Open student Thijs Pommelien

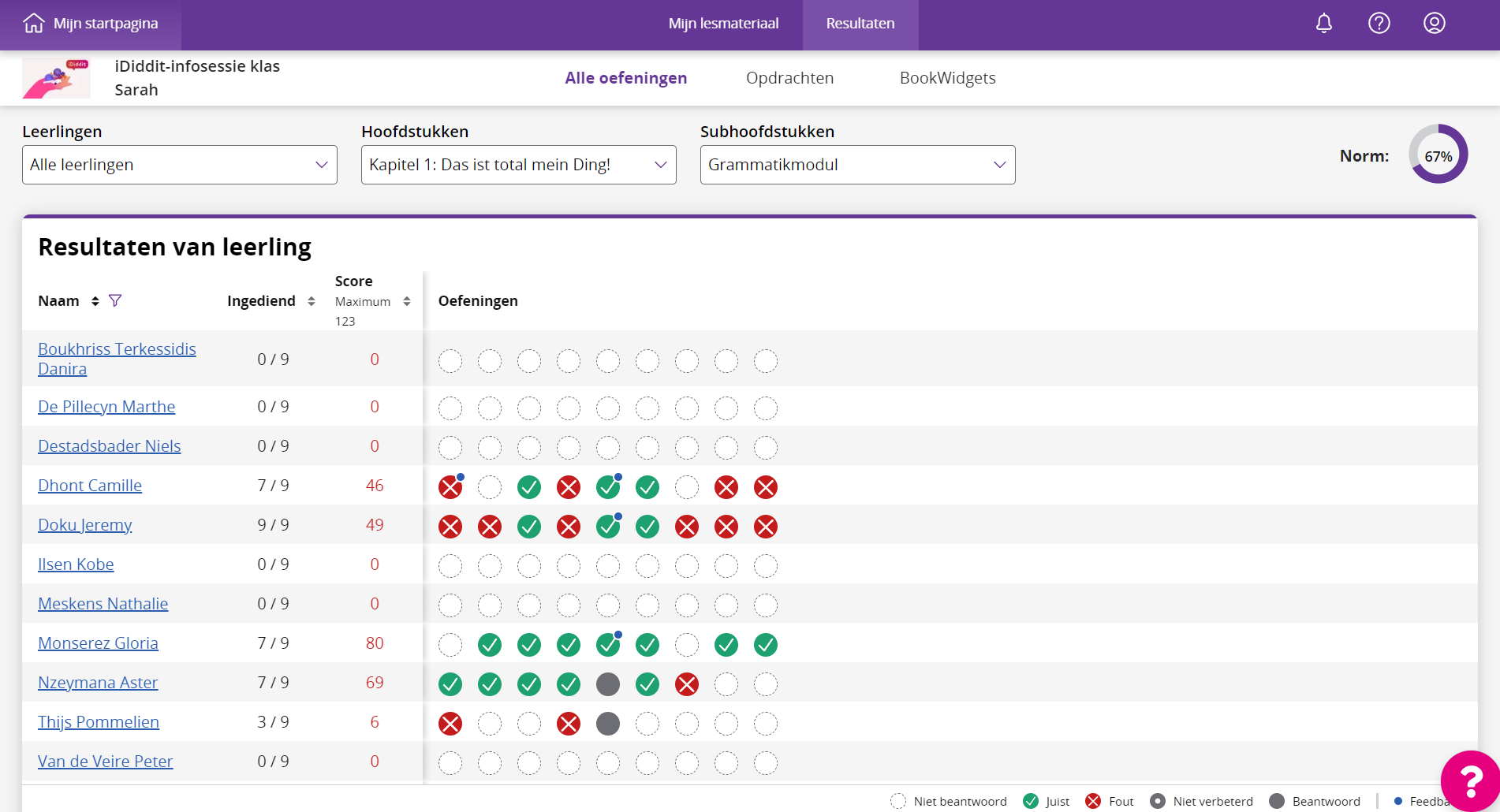(x=99, y=722)
